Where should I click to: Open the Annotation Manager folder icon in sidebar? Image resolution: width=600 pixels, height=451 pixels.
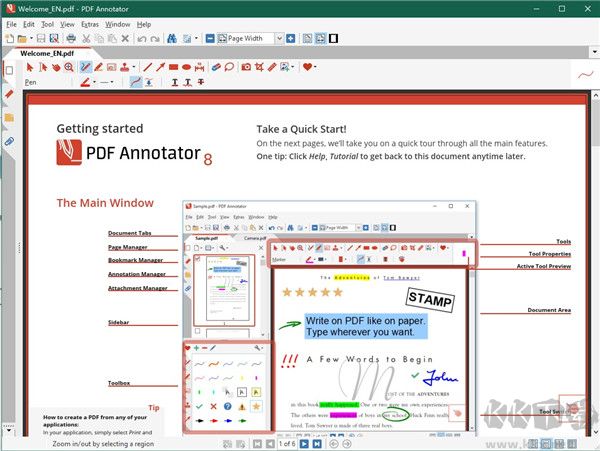pyautogui.click(x=9, y=117)
